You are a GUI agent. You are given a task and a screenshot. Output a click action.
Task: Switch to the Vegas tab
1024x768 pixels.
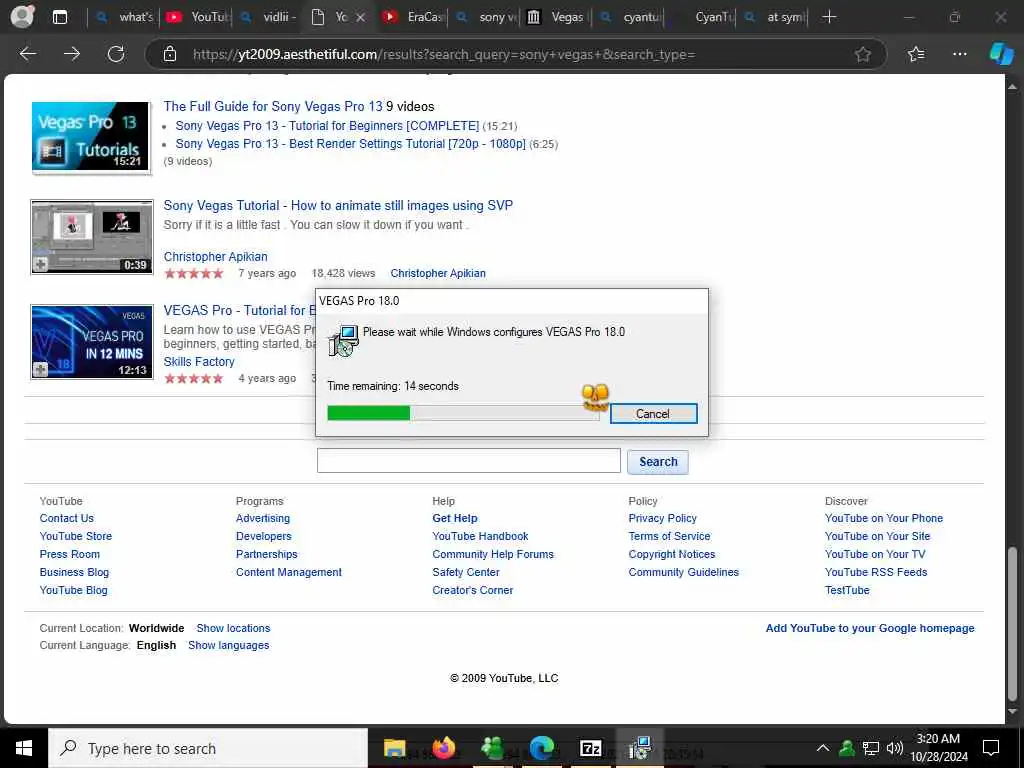[556, 17]
